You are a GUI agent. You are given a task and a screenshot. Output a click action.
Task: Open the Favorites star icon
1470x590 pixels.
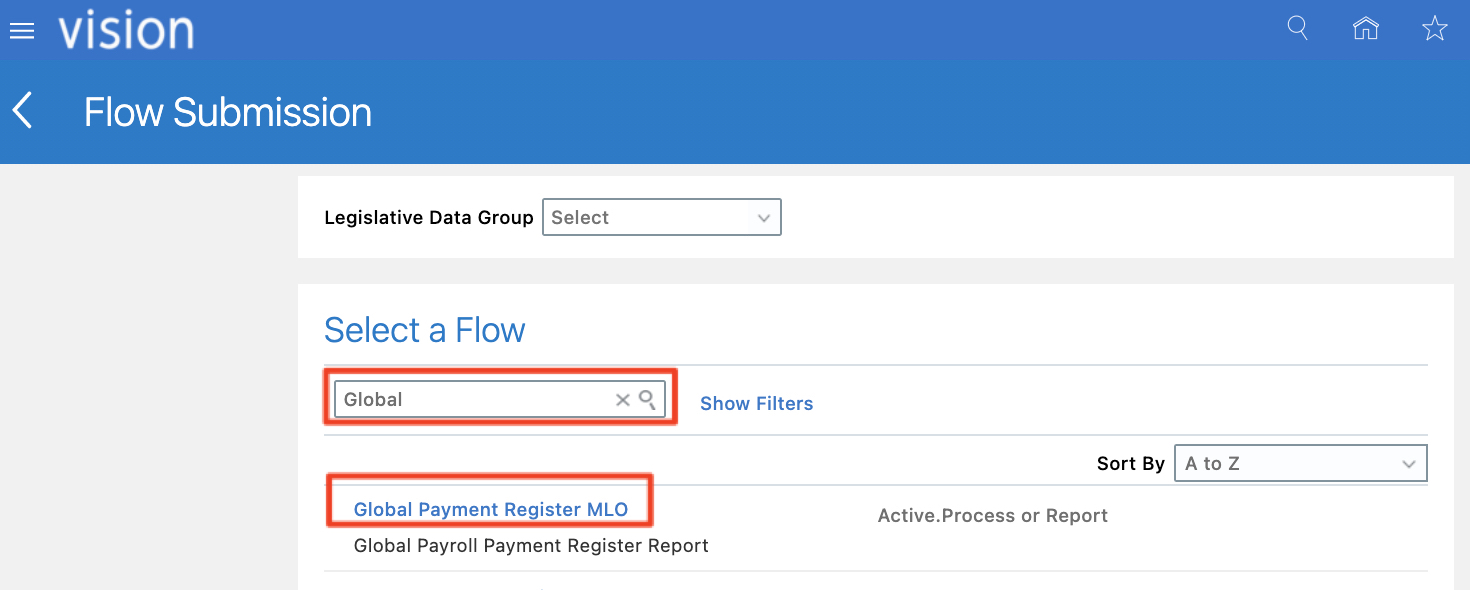1434,29
